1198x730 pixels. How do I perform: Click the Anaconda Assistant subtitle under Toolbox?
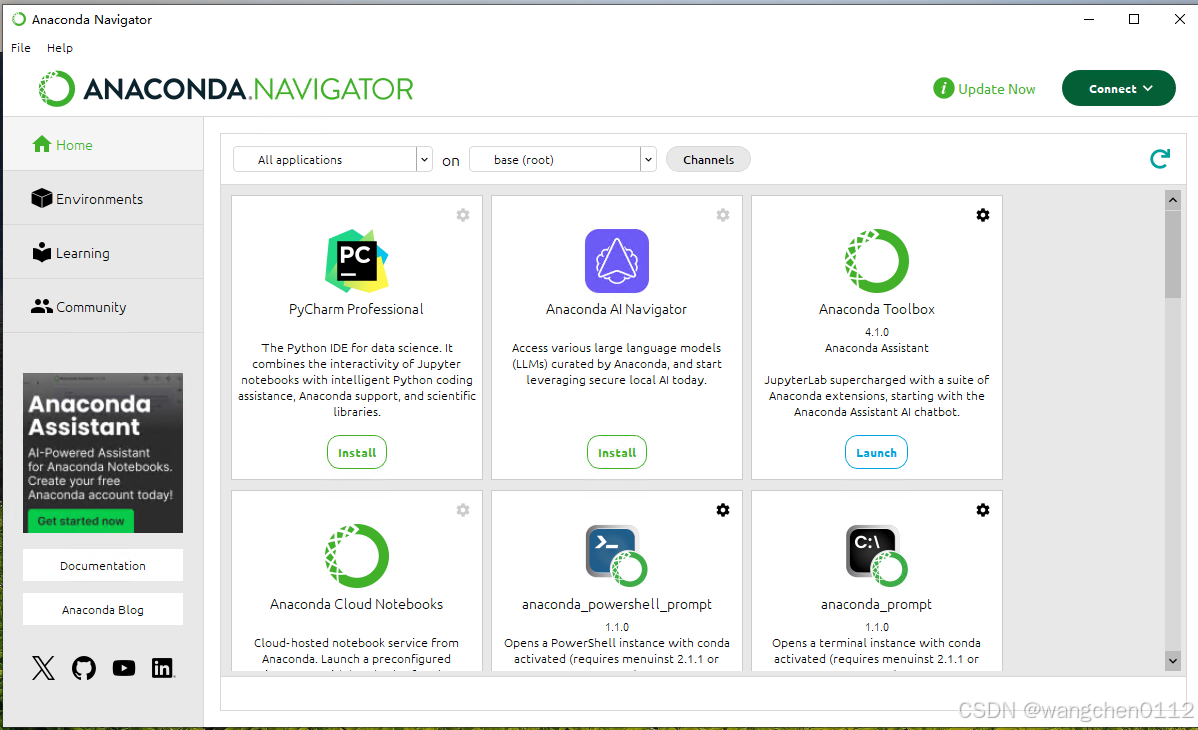click(876, 348)
